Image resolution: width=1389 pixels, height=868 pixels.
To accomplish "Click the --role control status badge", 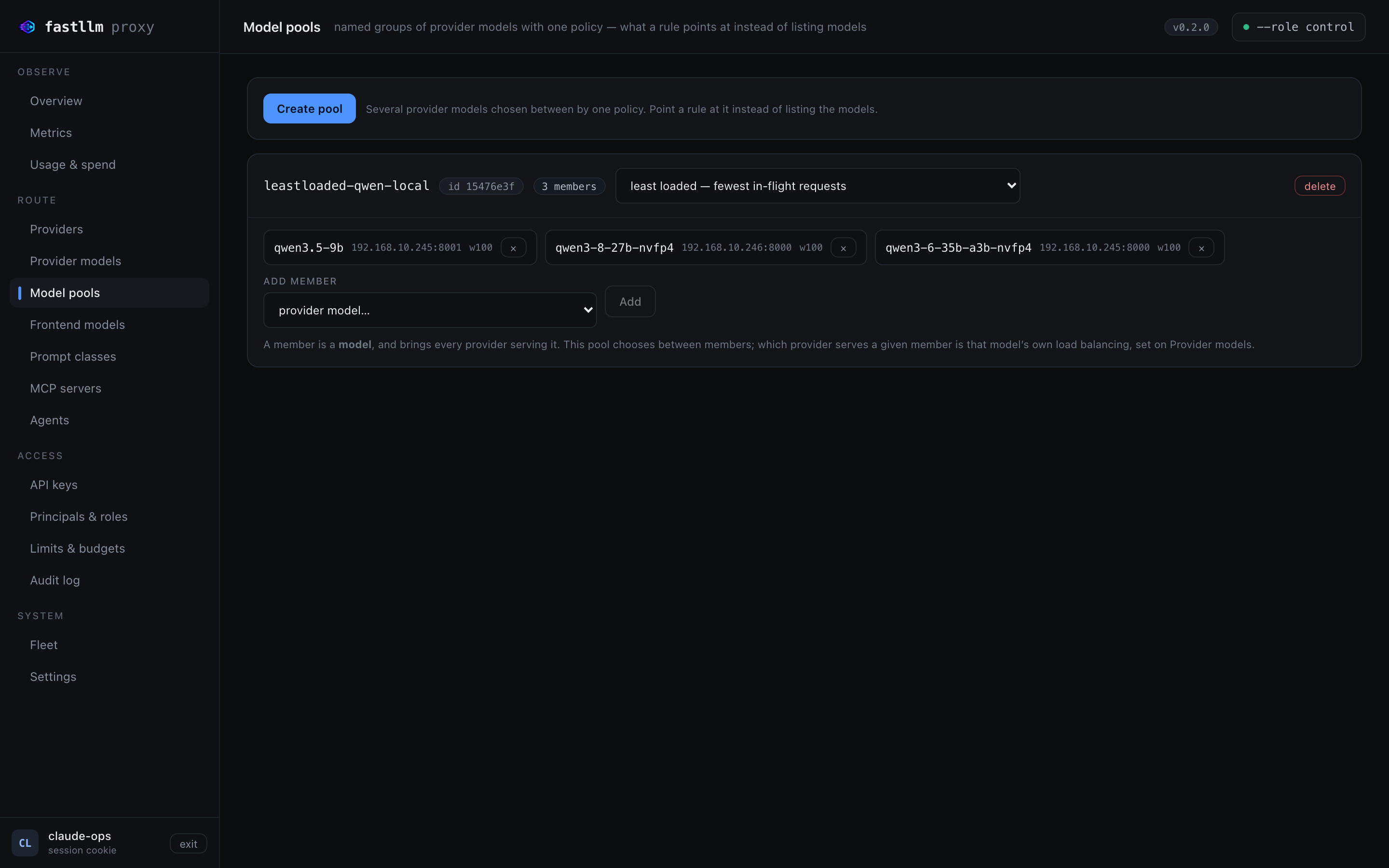I will pos(1298,27).
